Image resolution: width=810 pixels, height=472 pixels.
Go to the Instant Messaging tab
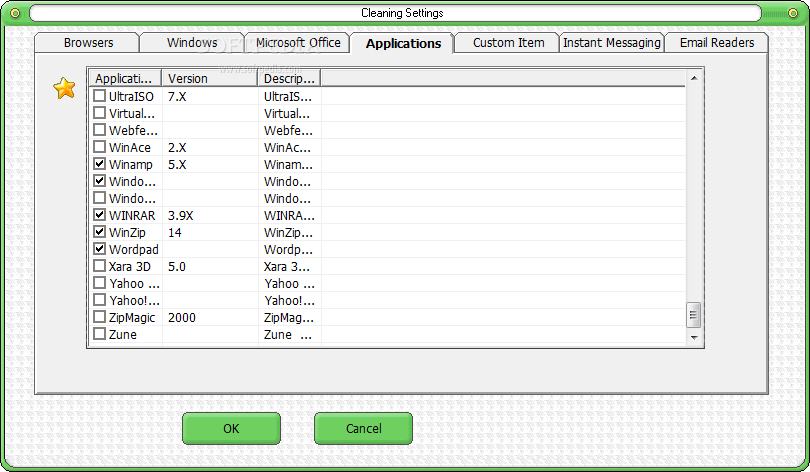(x=612, y=43)
